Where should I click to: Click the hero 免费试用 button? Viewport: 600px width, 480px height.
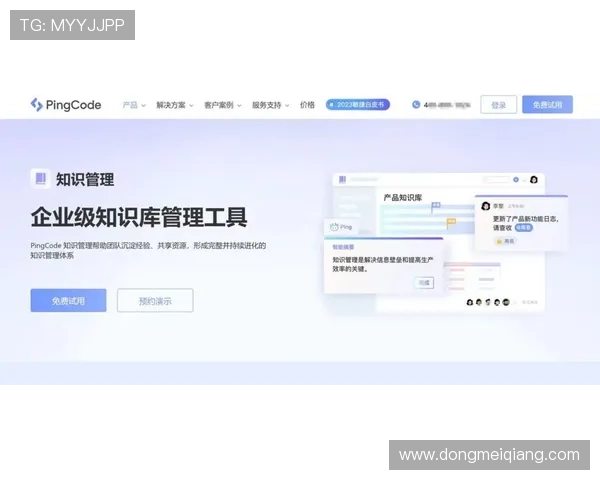pyautogui.click(x=68, y=300)
